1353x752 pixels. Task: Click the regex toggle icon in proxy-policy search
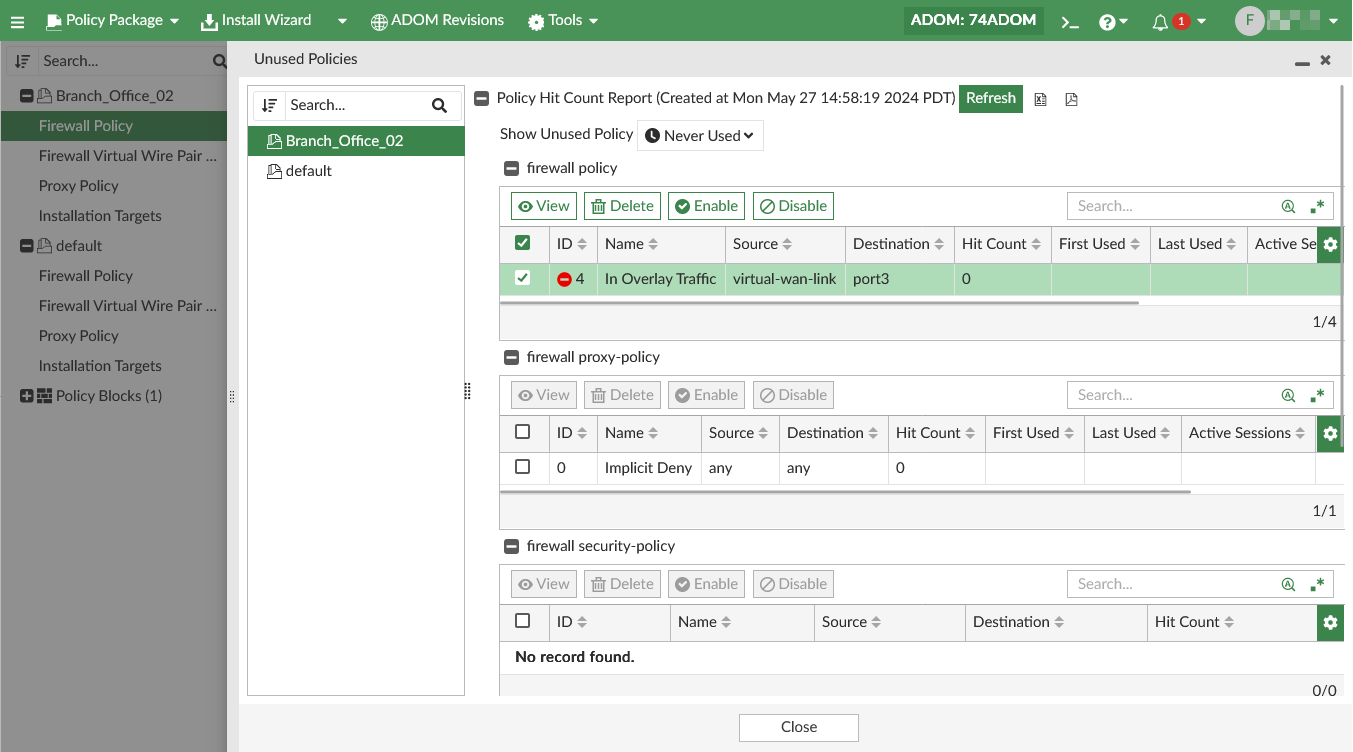coord(1317,395)
